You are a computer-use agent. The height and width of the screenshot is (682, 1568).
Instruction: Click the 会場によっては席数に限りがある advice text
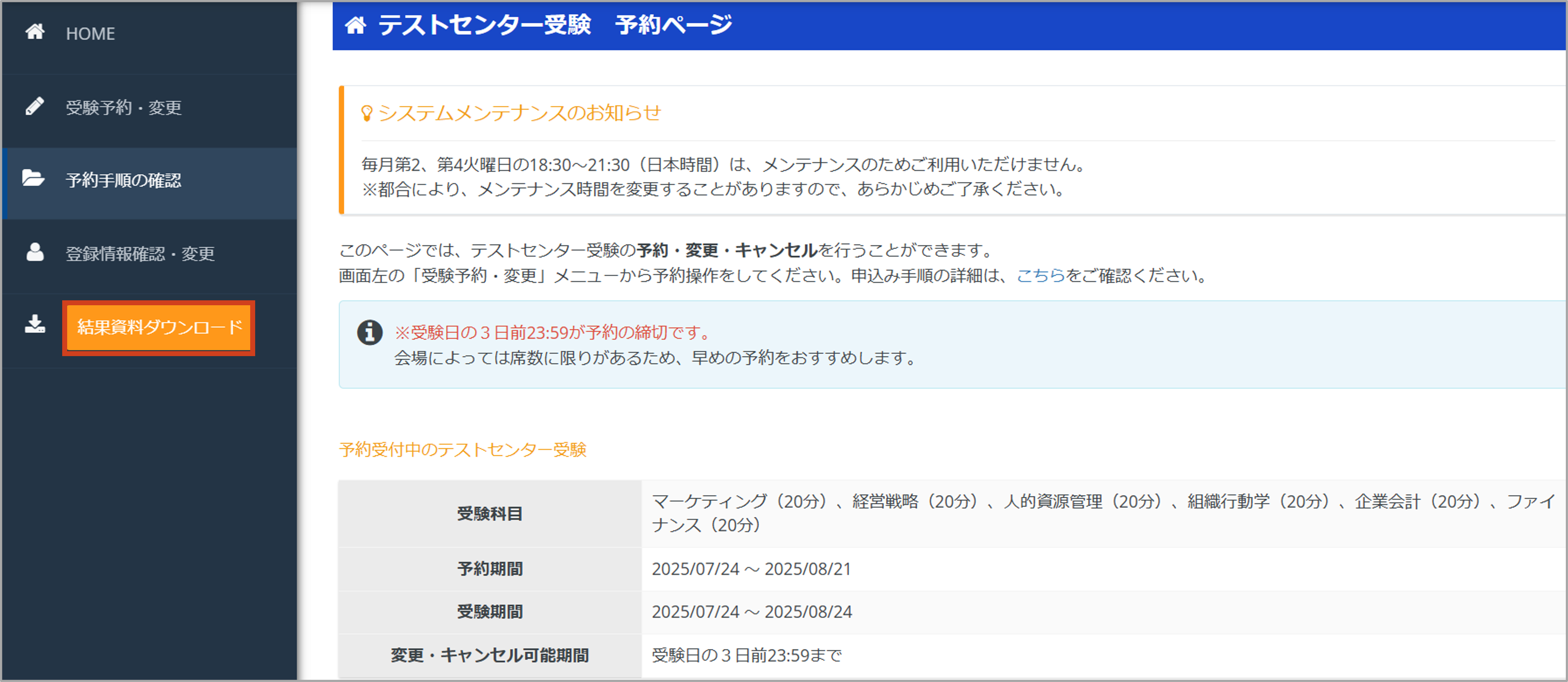click(656, 358)
